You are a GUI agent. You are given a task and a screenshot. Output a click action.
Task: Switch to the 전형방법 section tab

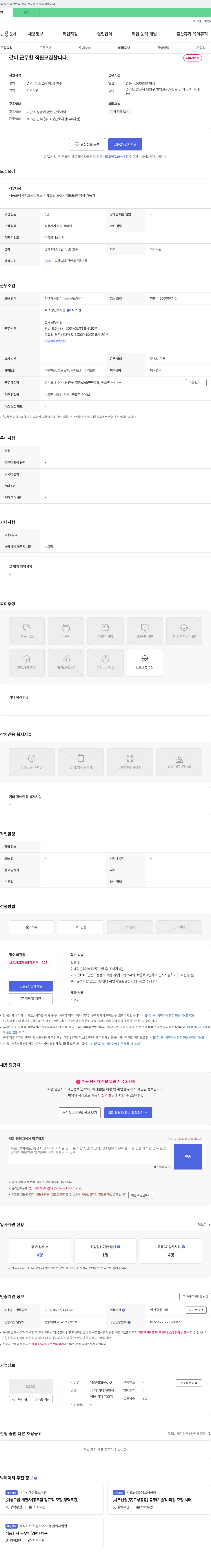tap(163, 48)
